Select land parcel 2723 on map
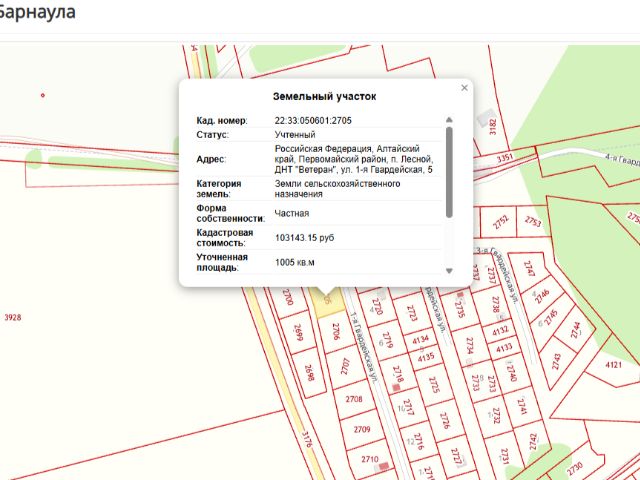Viewport: 640px width, 480px height. point(412,314)
